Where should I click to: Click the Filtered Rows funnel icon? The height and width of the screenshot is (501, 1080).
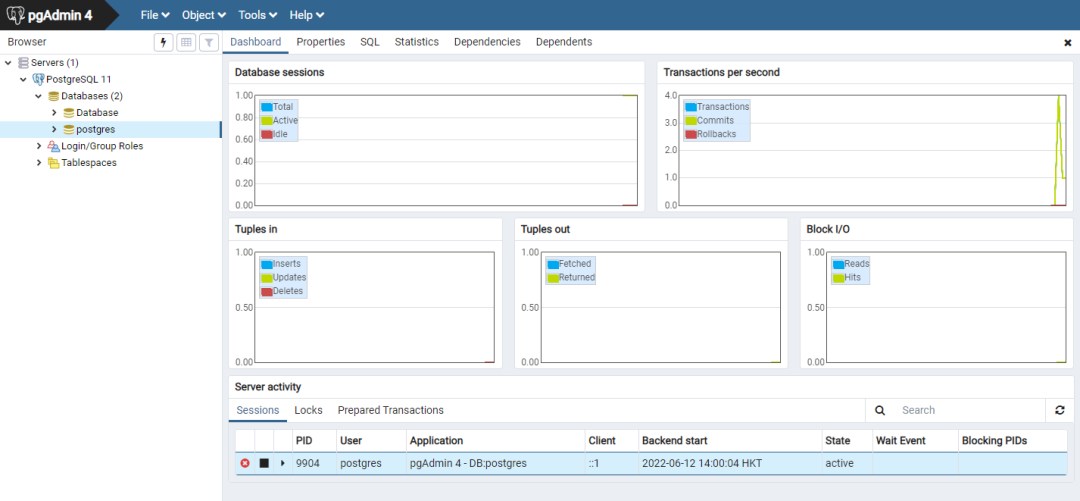click(209, 42)
